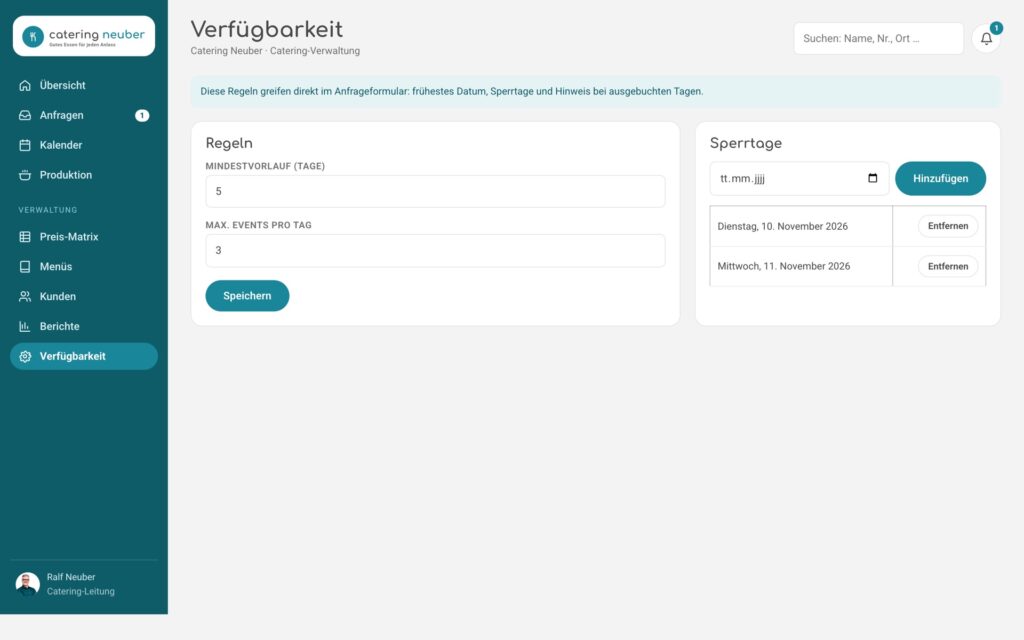Click the notification count badge
1024x640 pixels.
pos(996,28)
